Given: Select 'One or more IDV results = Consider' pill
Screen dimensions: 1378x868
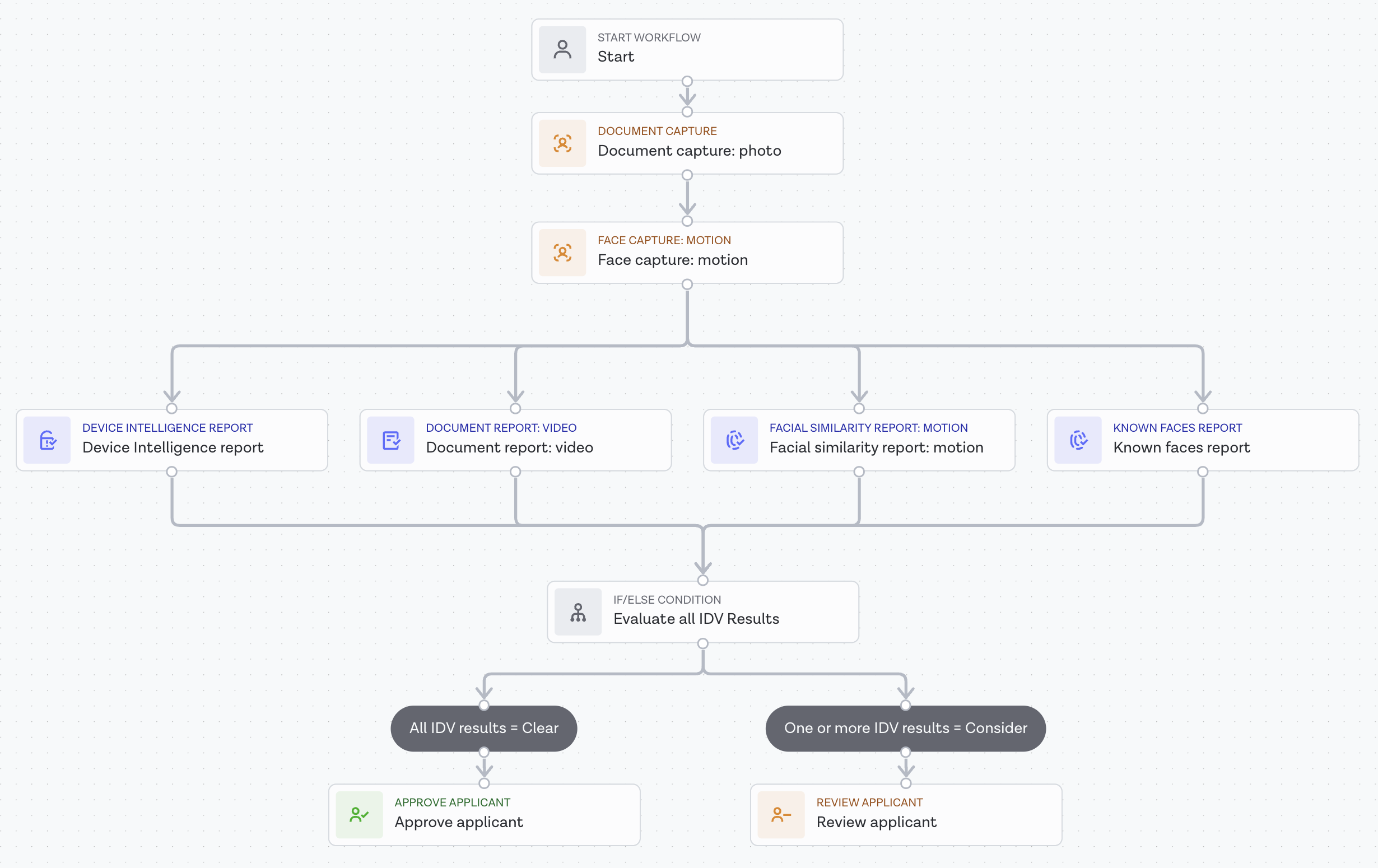Looking at the screenshot, I should click(905, 728).
